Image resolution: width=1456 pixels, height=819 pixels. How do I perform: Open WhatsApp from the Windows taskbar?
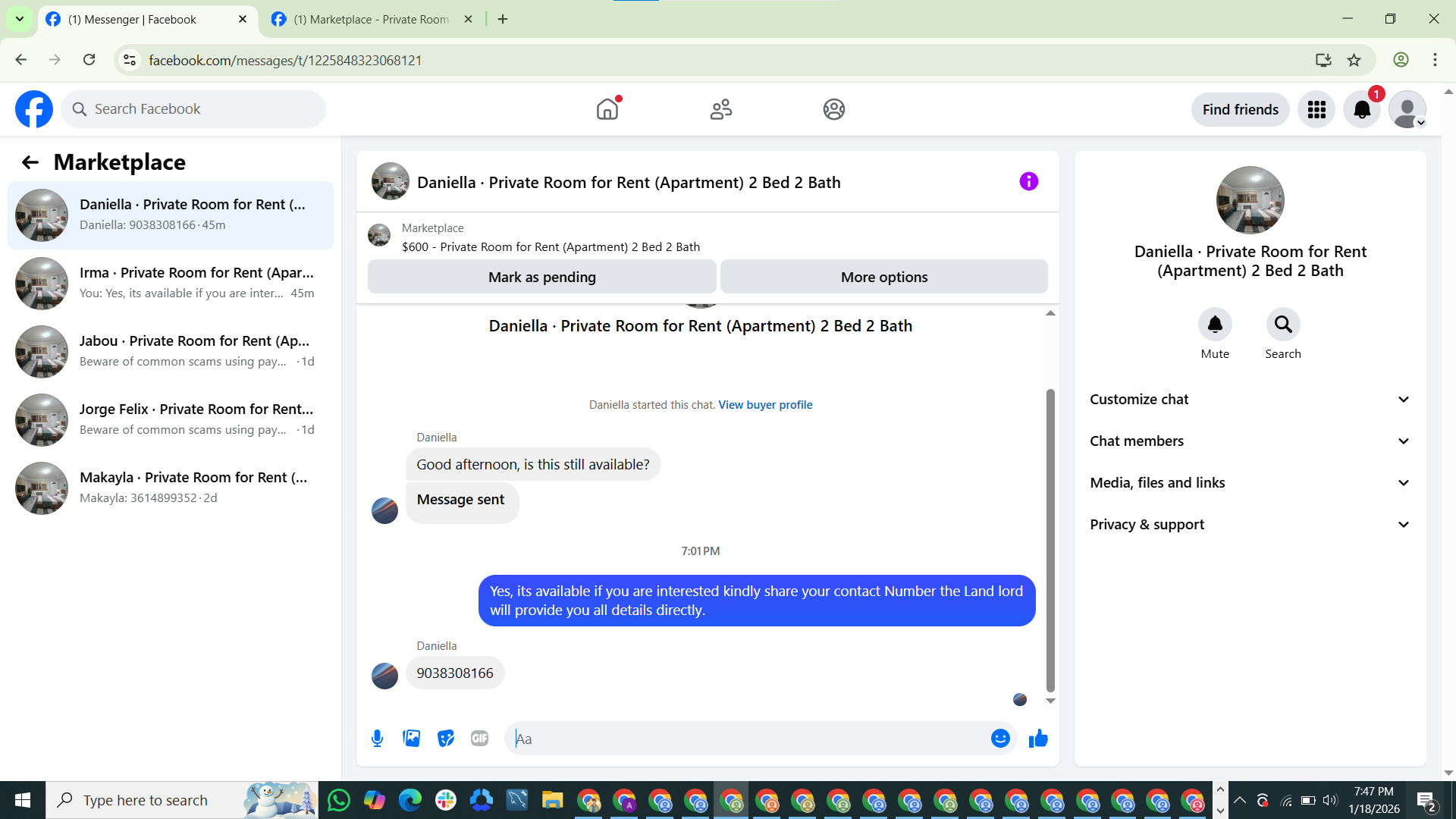[x=338, y=800]
